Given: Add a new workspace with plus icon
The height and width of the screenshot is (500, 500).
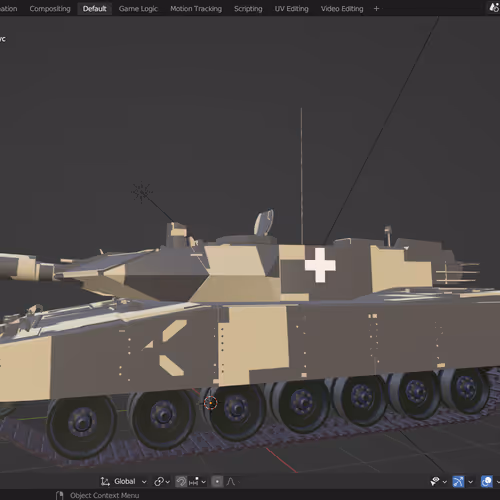Looking at the screenshot, I should coord(376,9).
